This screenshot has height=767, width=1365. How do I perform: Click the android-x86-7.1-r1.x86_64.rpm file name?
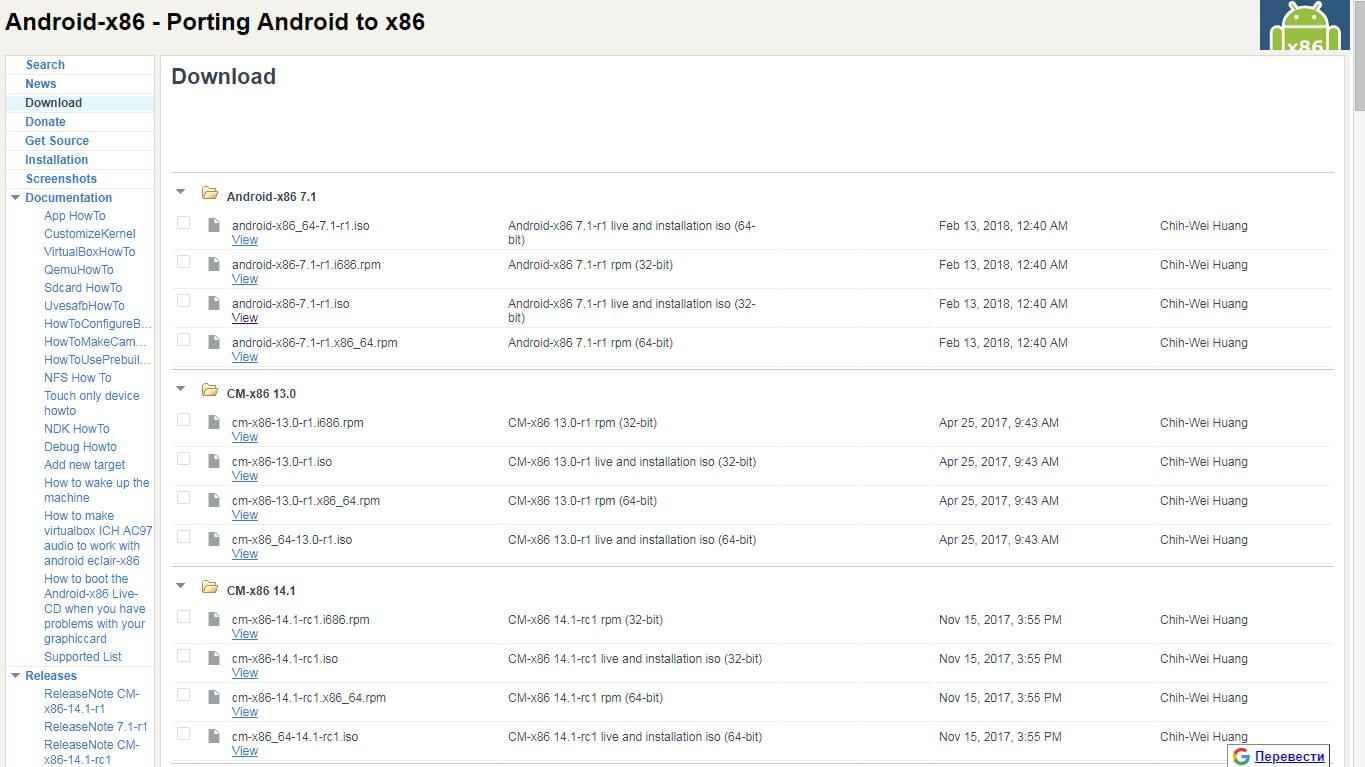point(315,343)
